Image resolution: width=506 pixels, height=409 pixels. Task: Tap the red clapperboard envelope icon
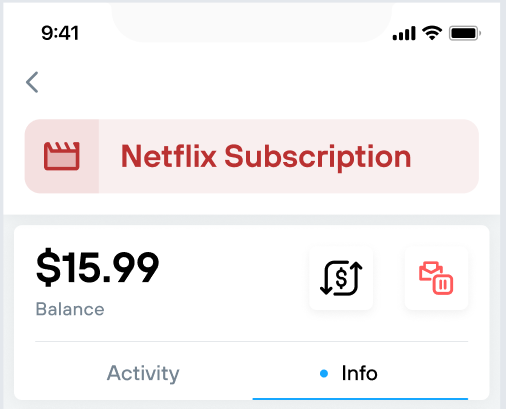[62, 156]
